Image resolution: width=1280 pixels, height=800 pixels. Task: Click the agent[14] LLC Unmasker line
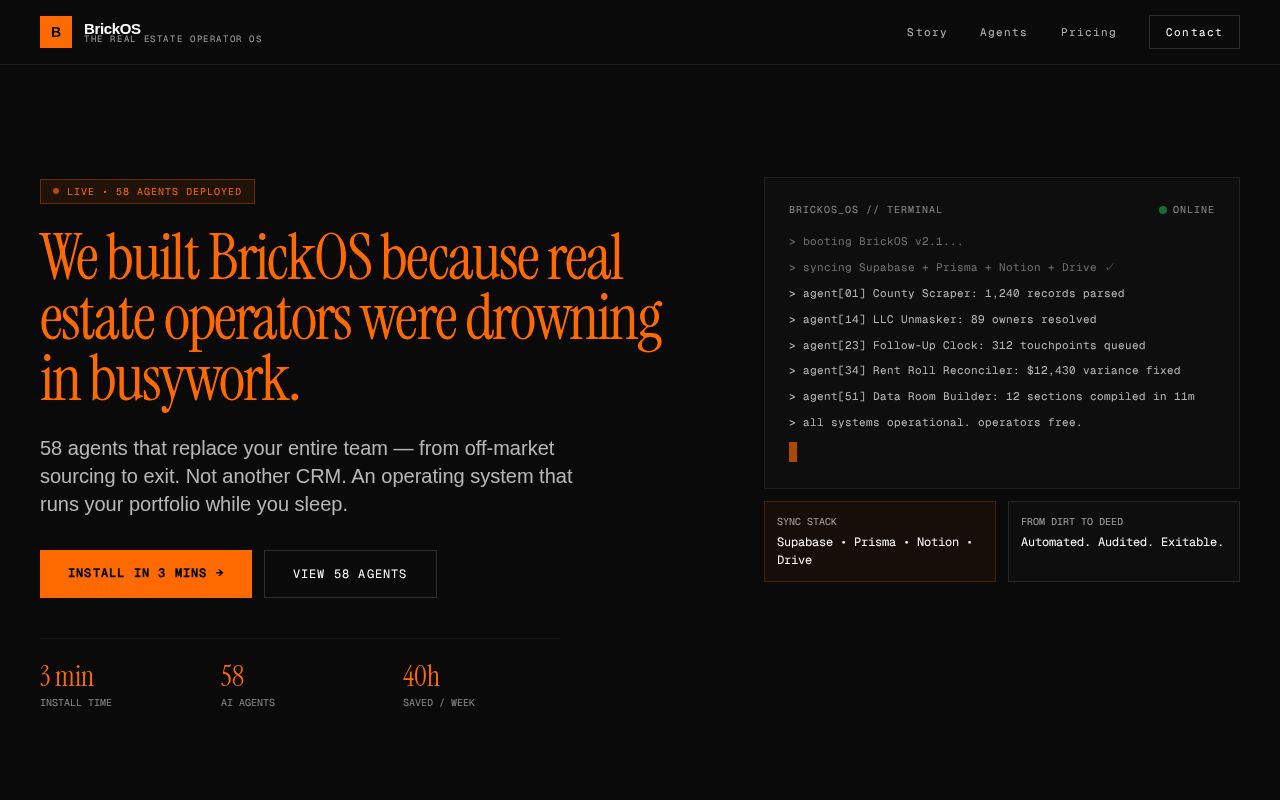pos(943,320)
